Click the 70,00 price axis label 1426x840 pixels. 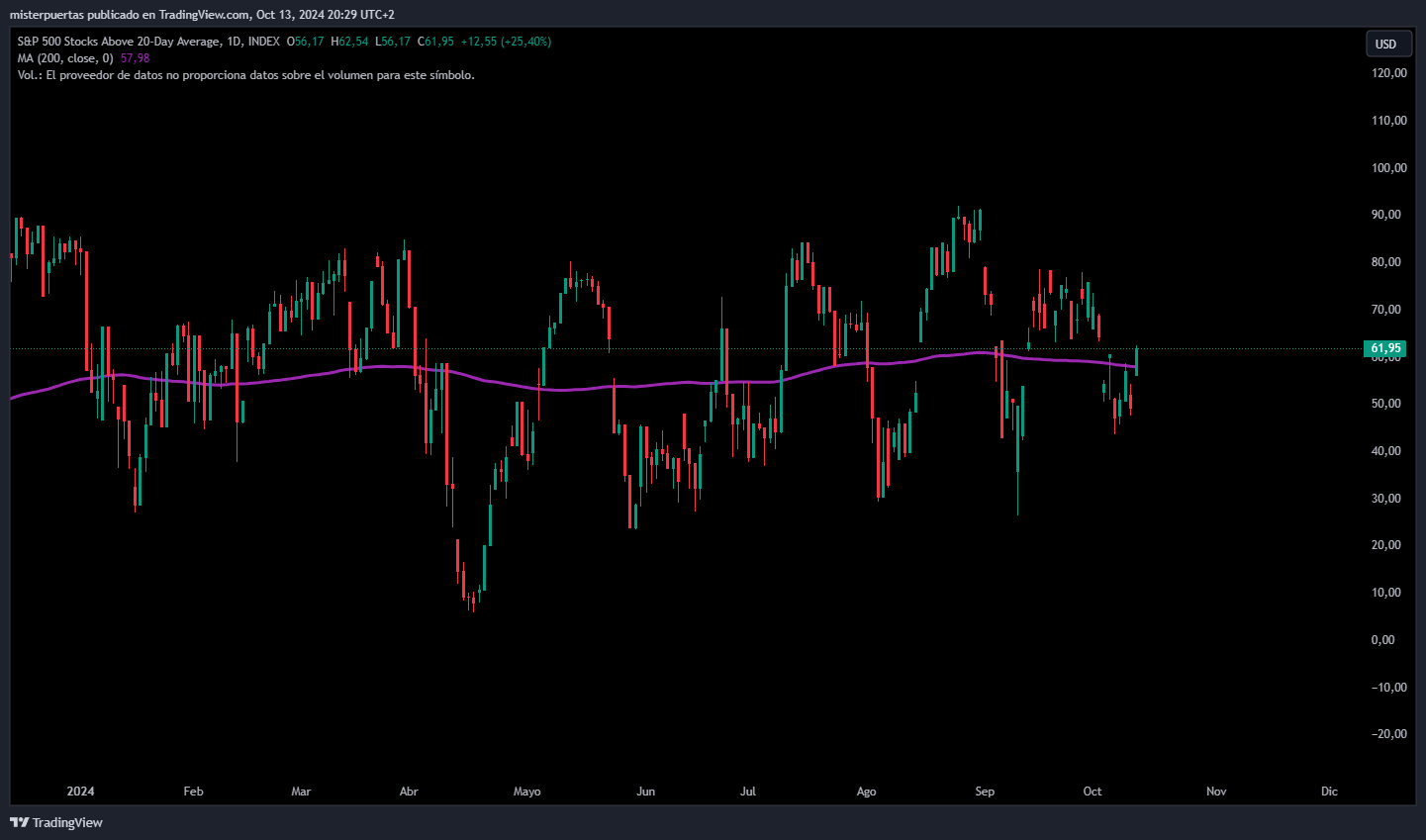[1386, 310]
